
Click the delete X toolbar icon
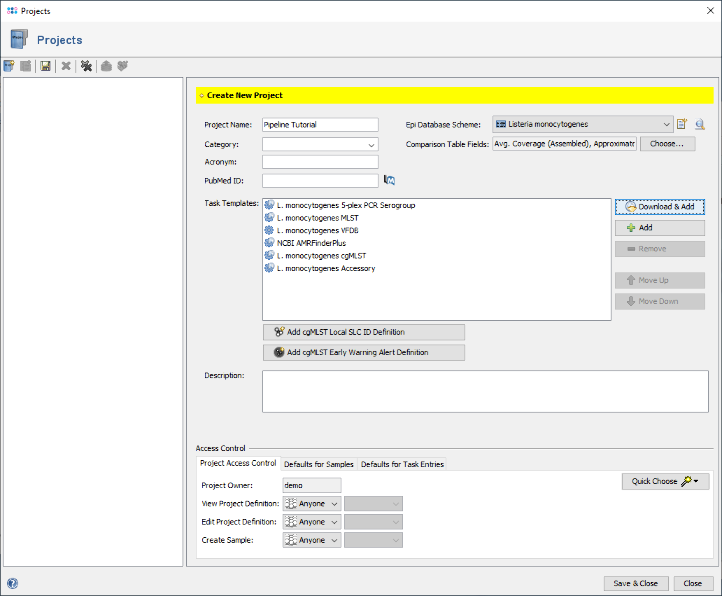point(66,66)
